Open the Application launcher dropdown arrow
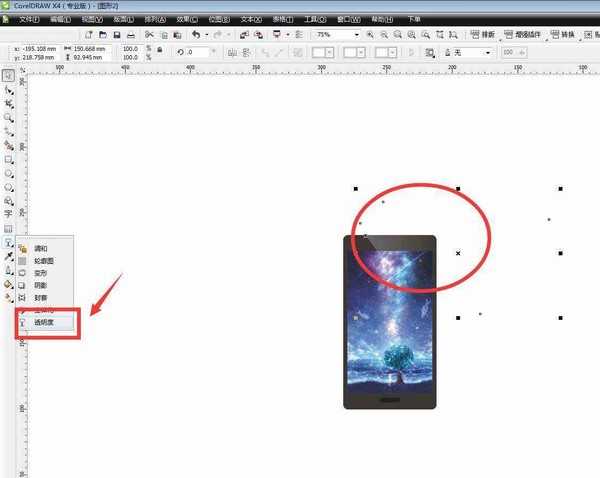Image resolution: width=600 pixels, height=478 pixels. click(x=288, y=35)
